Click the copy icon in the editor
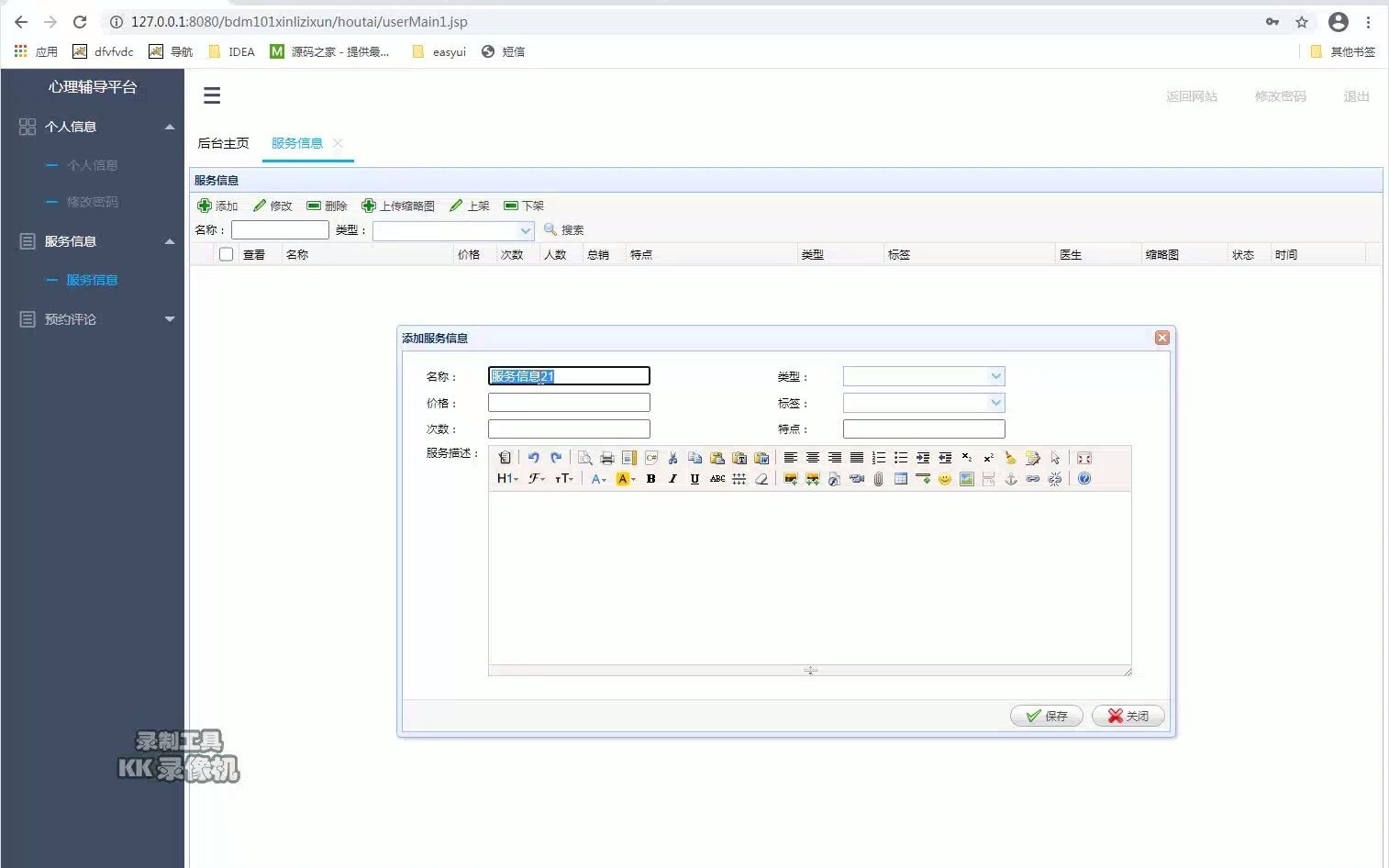 point(695,458)
